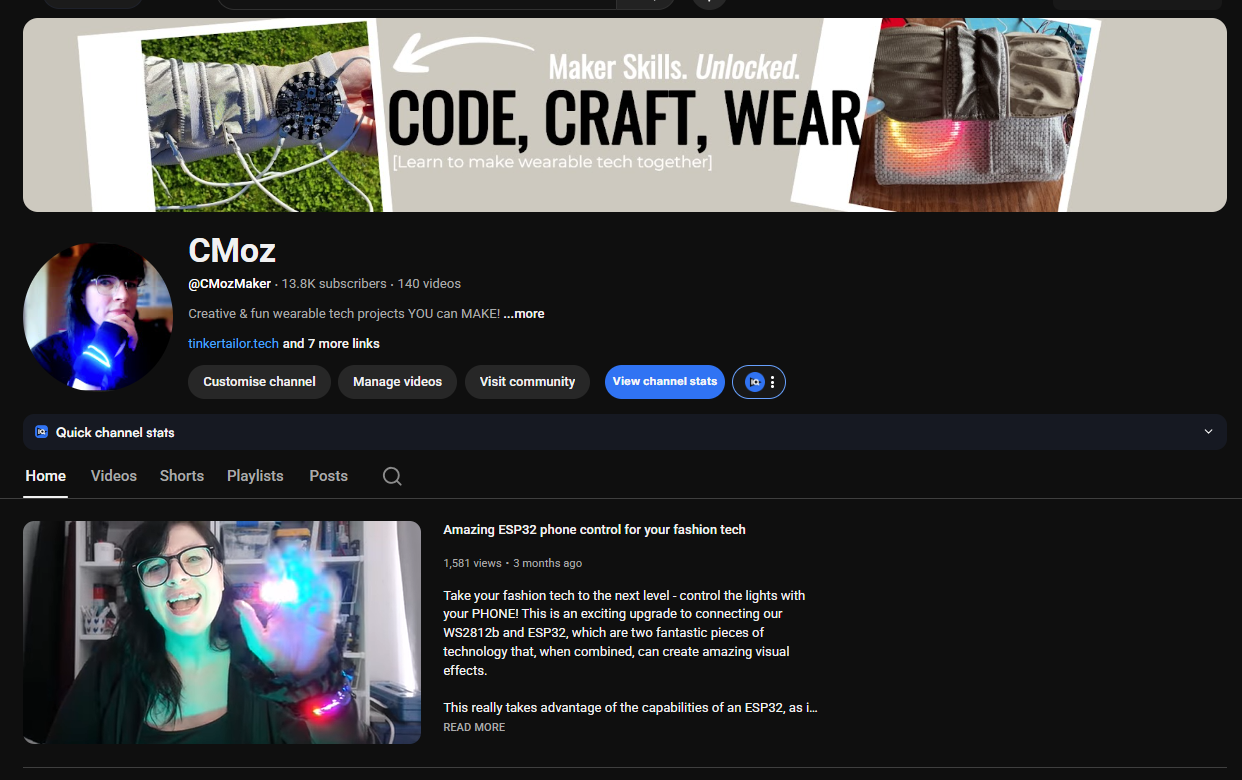Open the tinkertailor.tech link
This screenshot has width=1242, height=780.
233,344
